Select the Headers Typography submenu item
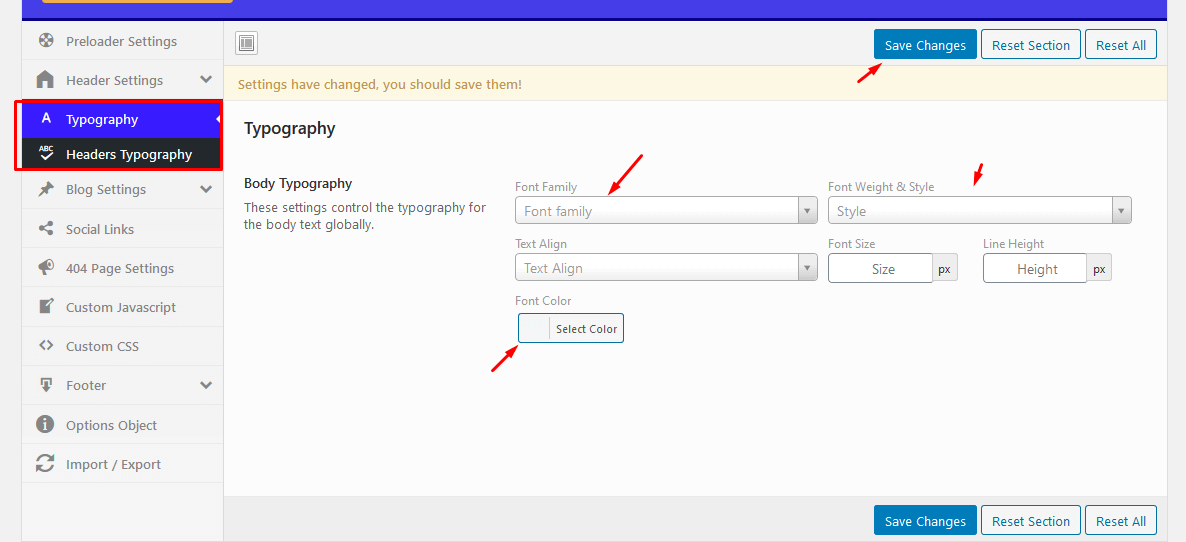 (x=128, y=154)
